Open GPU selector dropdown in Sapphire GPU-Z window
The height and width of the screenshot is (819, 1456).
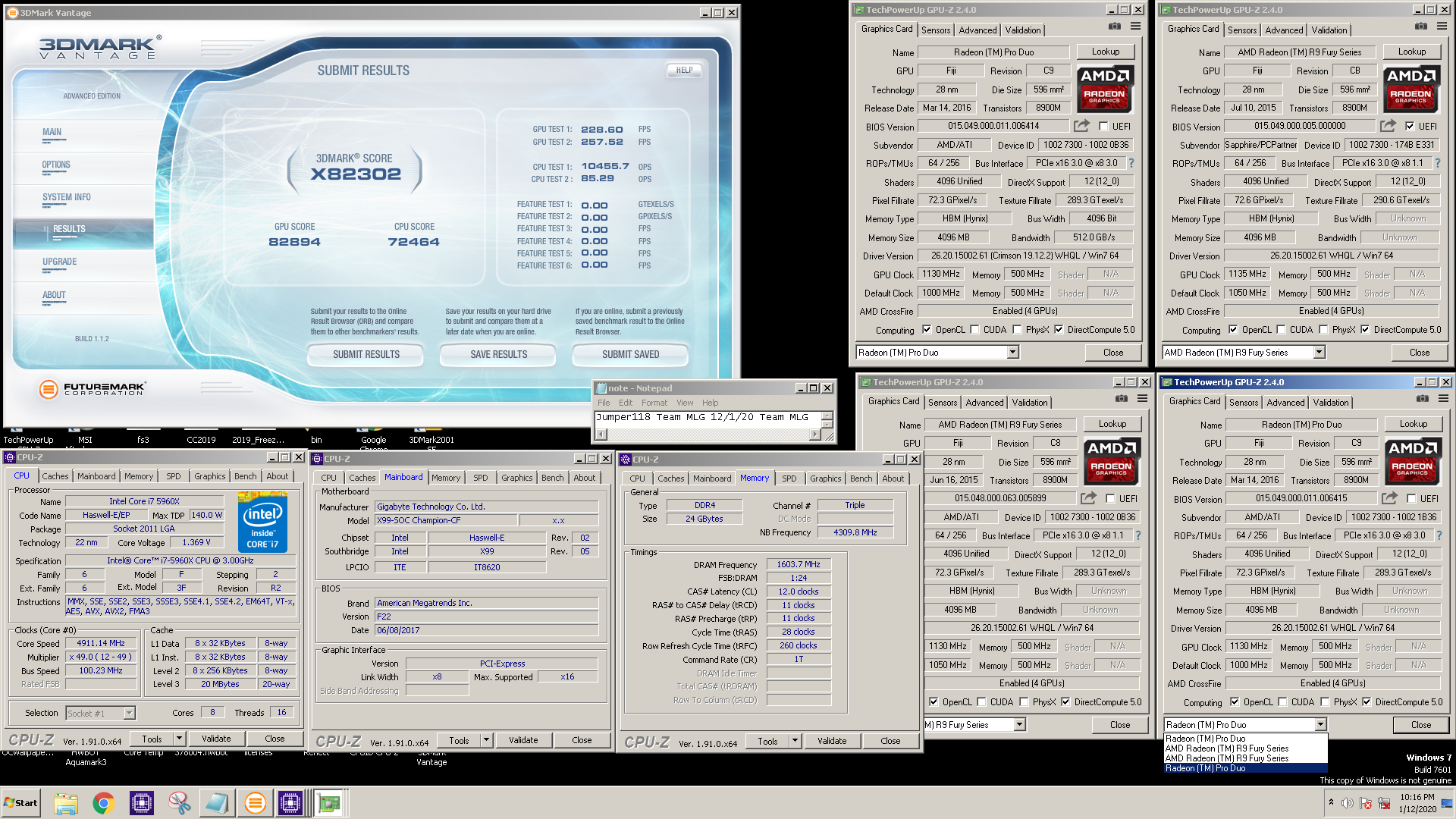(x=1319, y=353)
